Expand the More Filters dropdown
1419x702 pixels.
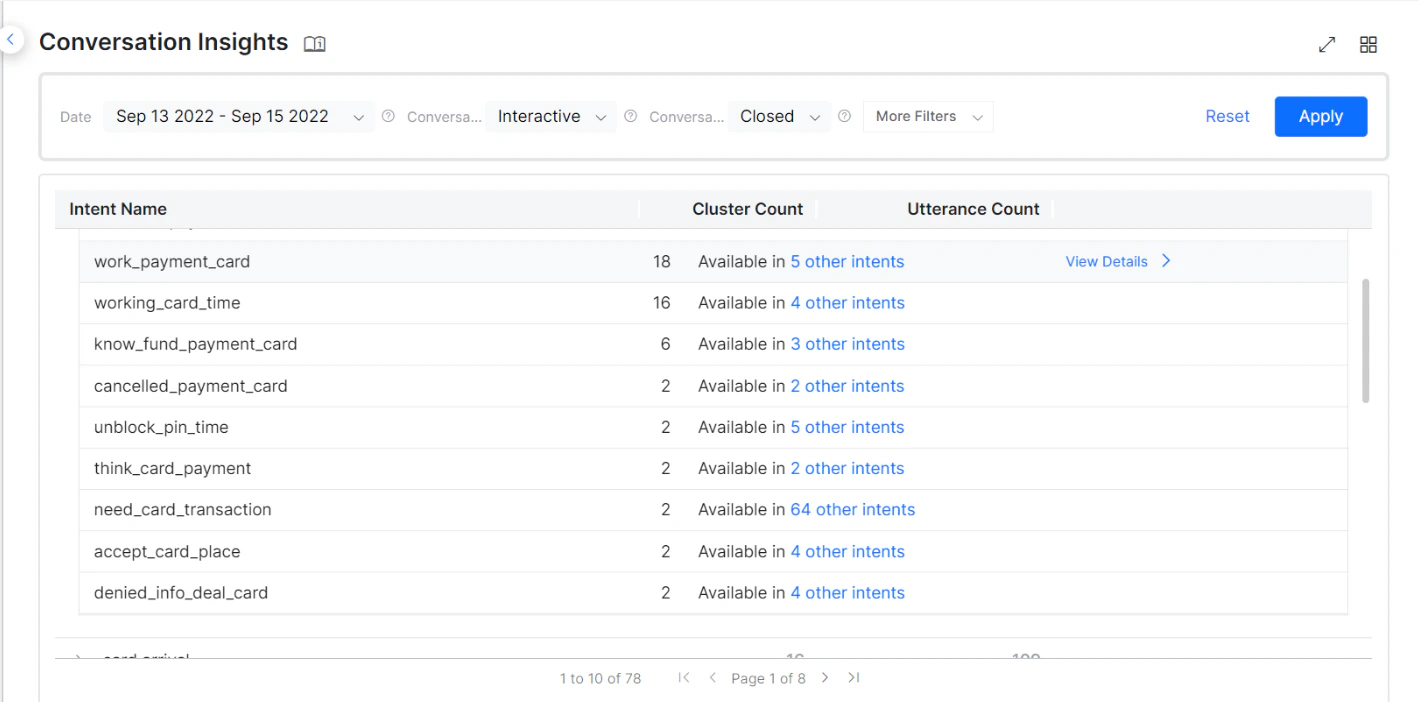pyautogui.click(x=928, y=116)
